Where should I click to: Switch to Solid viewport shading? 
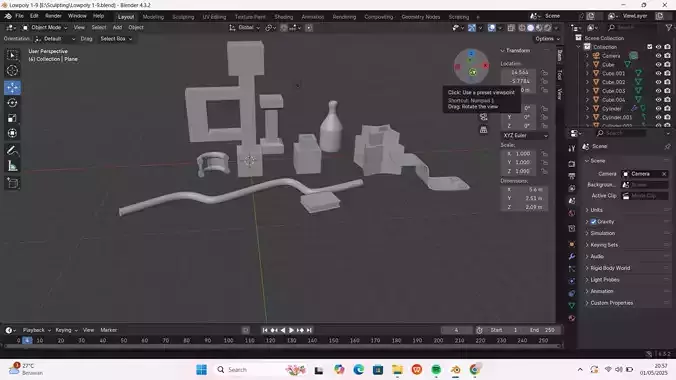point(530,28)
